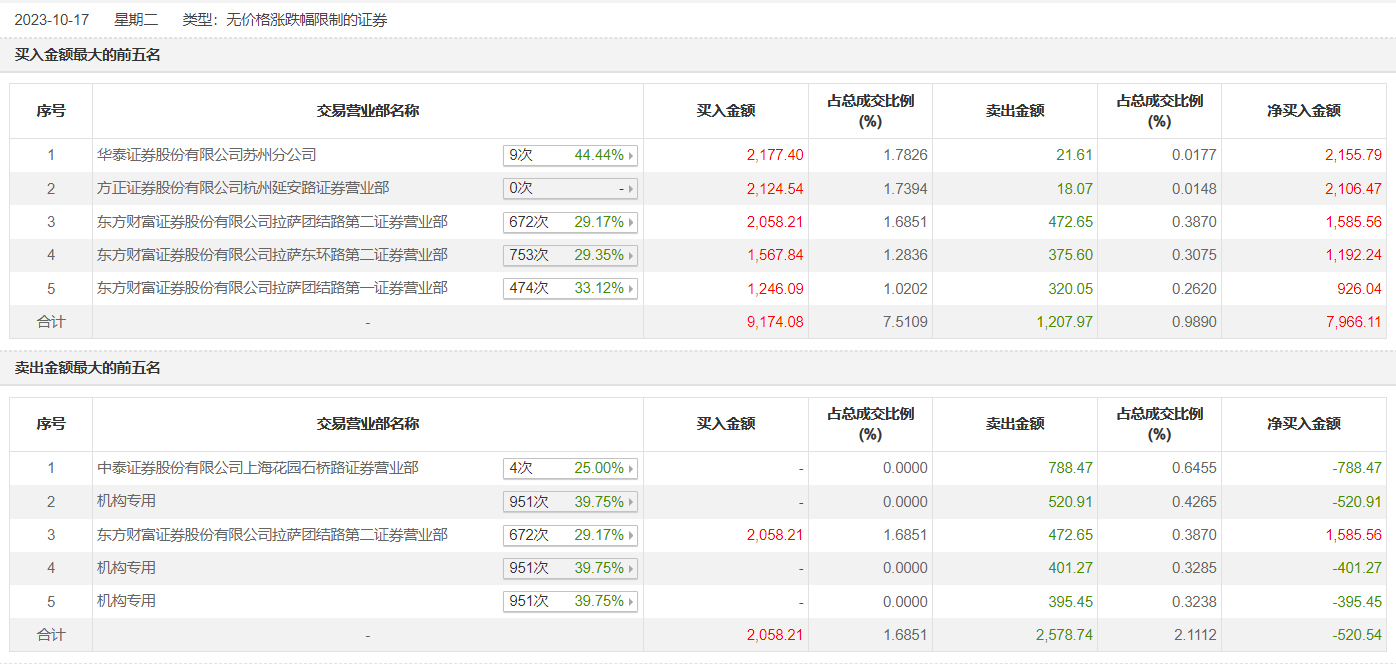Click arrow icon in 机构专用 row with 395.45

coord(631,602)
